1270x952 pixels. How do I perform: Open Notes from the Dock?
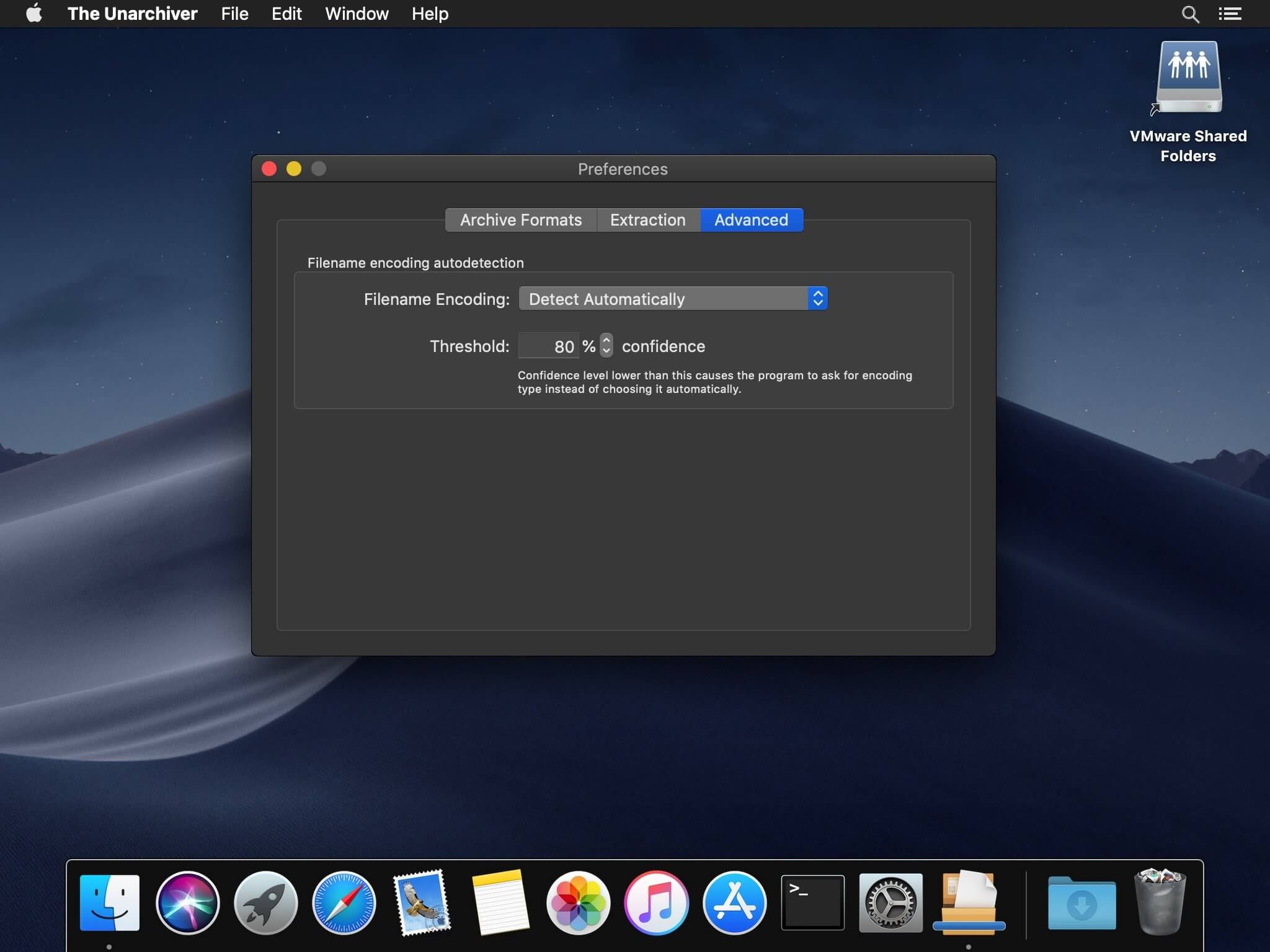(x=500, y=902)
